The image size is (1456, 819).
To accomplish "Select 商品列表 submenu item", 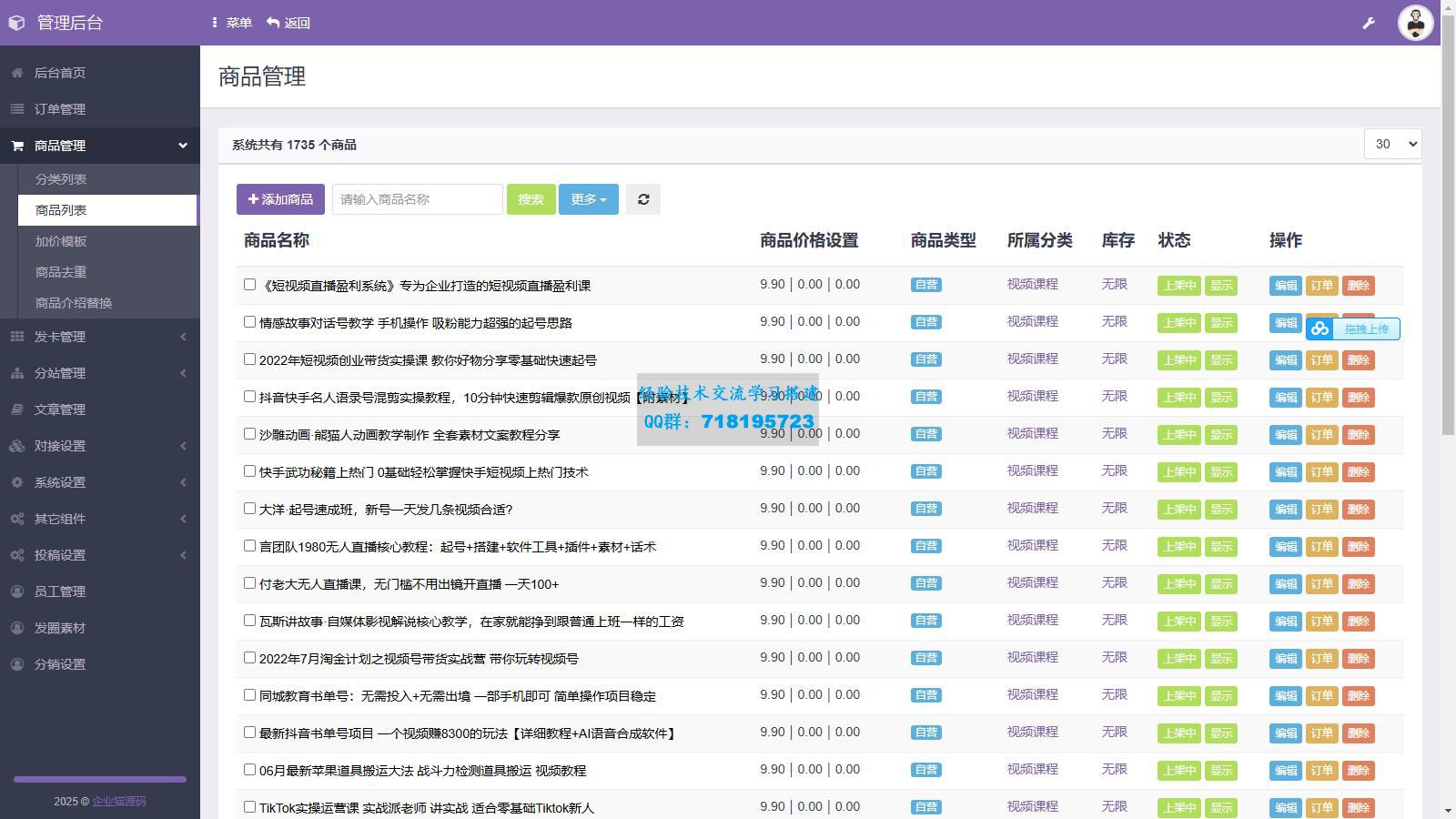I will [x=107, y=210].
